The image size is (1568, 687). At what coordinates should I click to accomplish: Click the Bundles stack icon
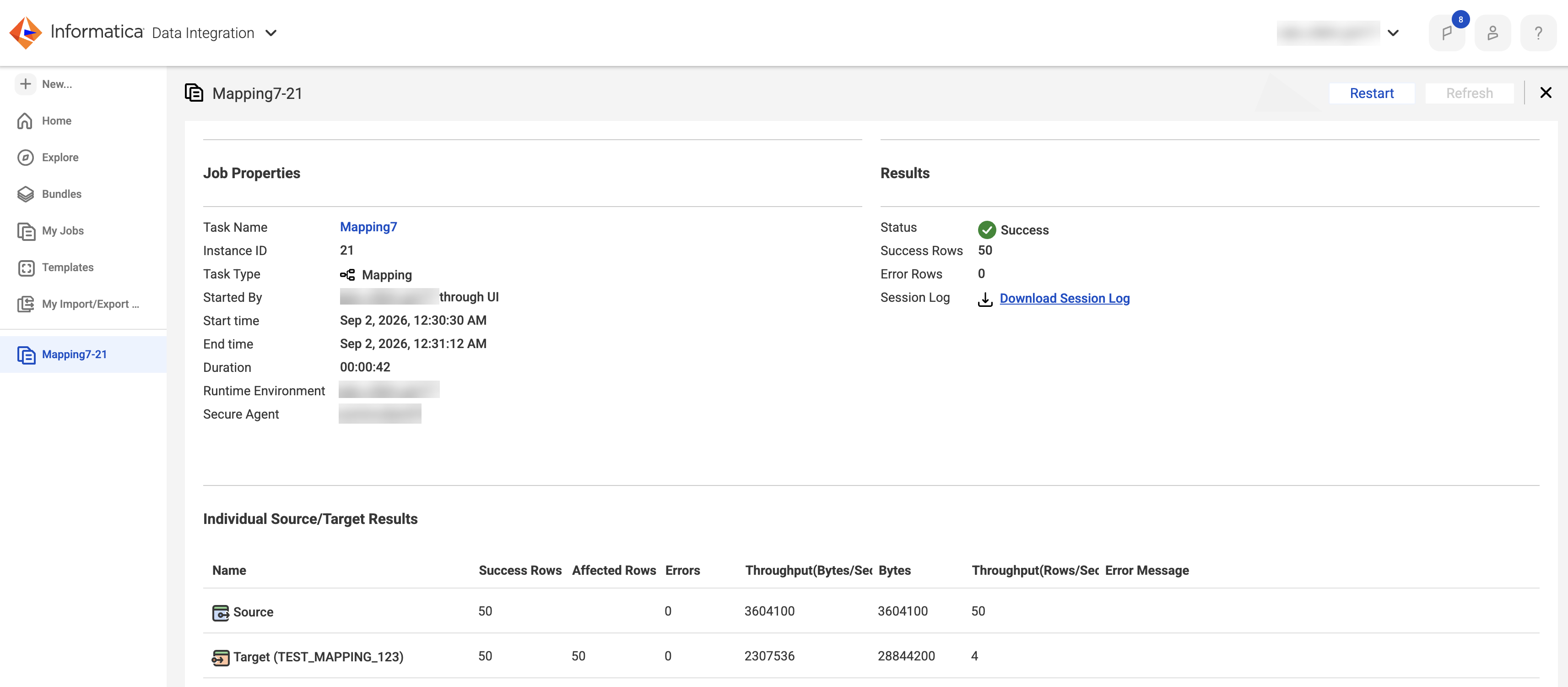pos(25,194)
